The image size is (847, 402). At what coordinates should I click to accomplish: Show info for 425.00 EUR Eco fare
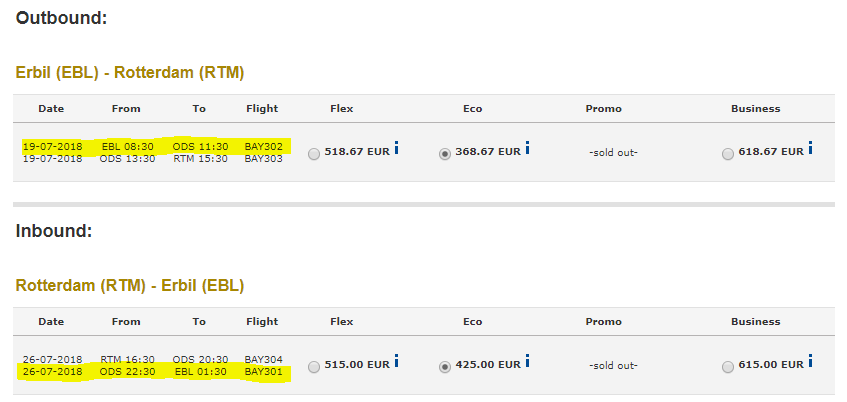point(528,361)
